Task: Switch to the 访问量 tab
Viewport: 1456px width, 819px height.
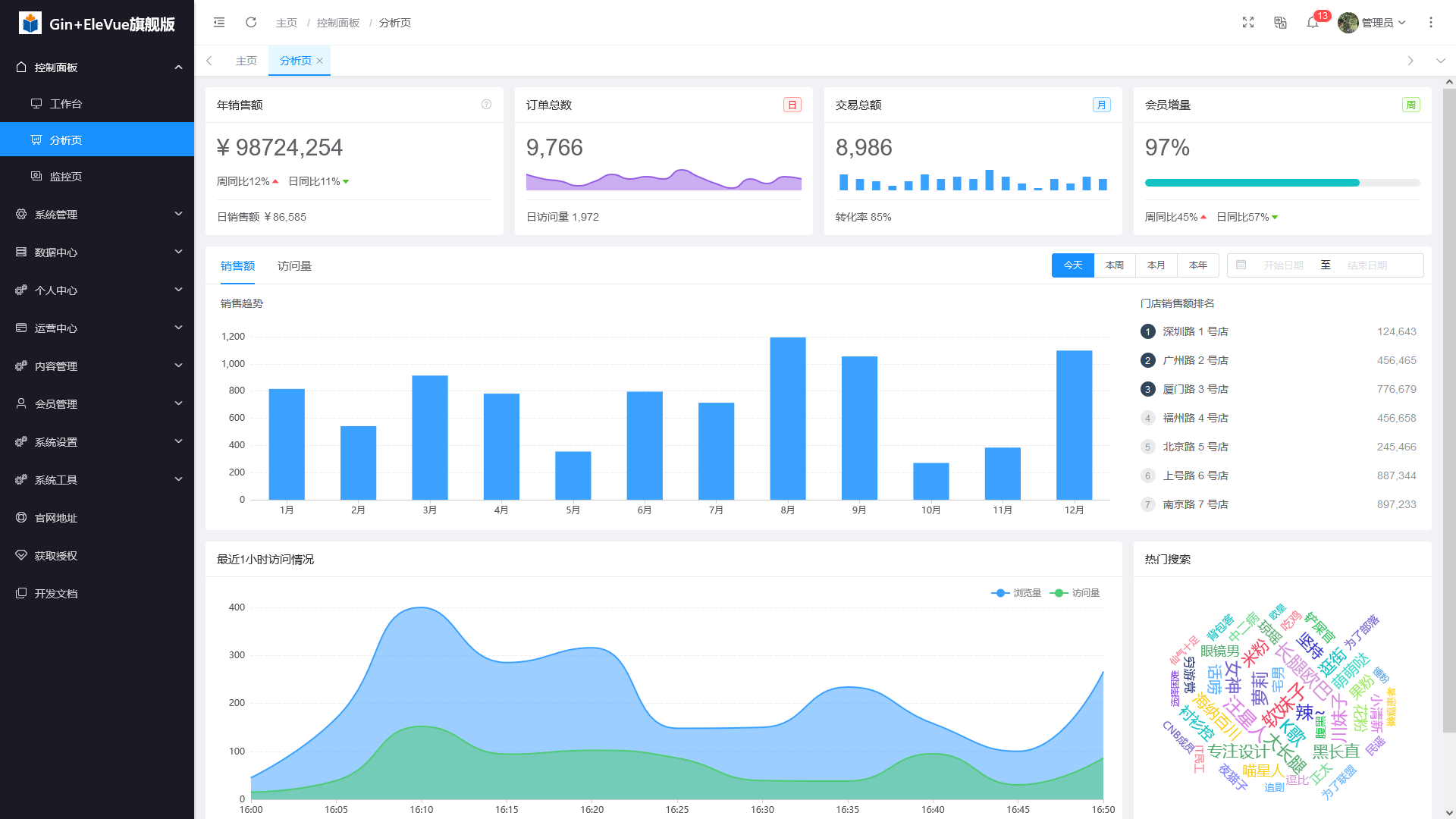Action: [294, 266]
